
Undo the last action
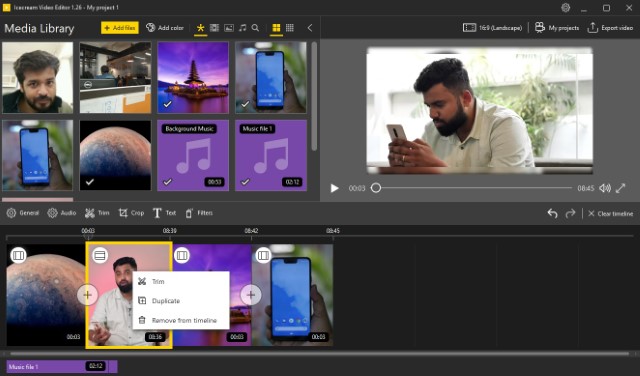coord(552,213)
